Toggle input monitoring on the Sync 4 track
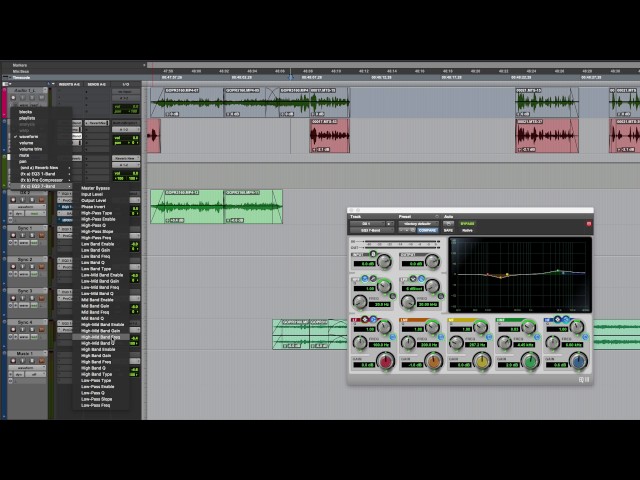 tap(22, 329)
